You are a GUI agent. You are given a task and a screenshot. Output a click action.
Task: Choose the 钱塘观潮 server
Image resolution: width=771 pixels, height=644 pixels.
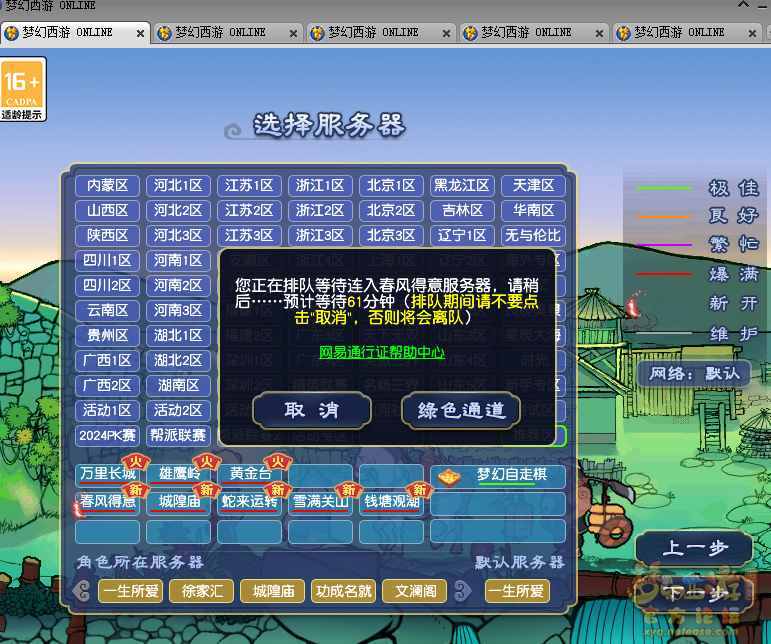tap(391, 502)
